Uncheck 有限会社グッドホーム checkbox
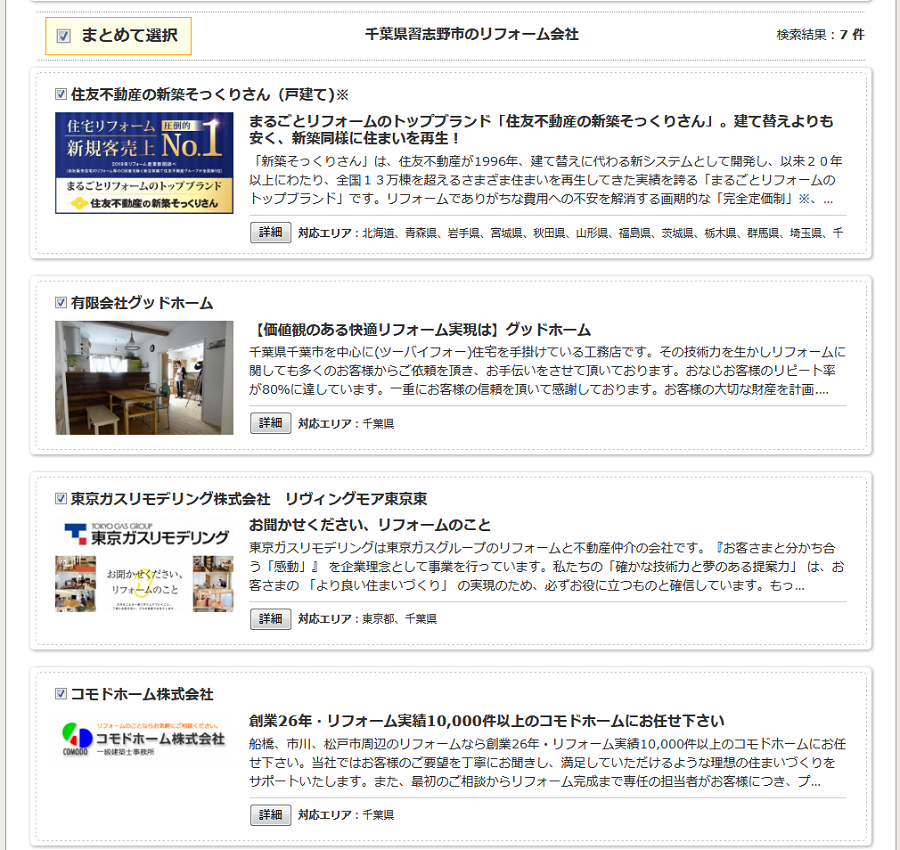This screenshot has width=900, height=850. [x=61, y=302]
